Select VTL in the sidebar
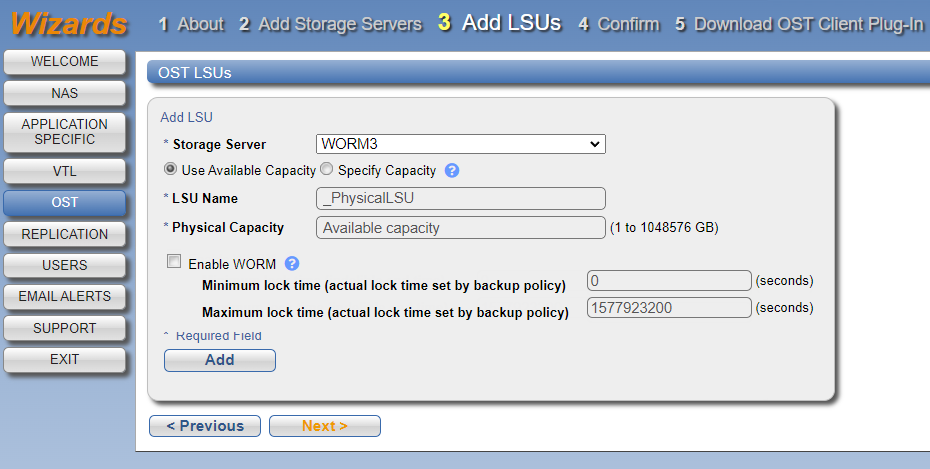 click(65, 171)
